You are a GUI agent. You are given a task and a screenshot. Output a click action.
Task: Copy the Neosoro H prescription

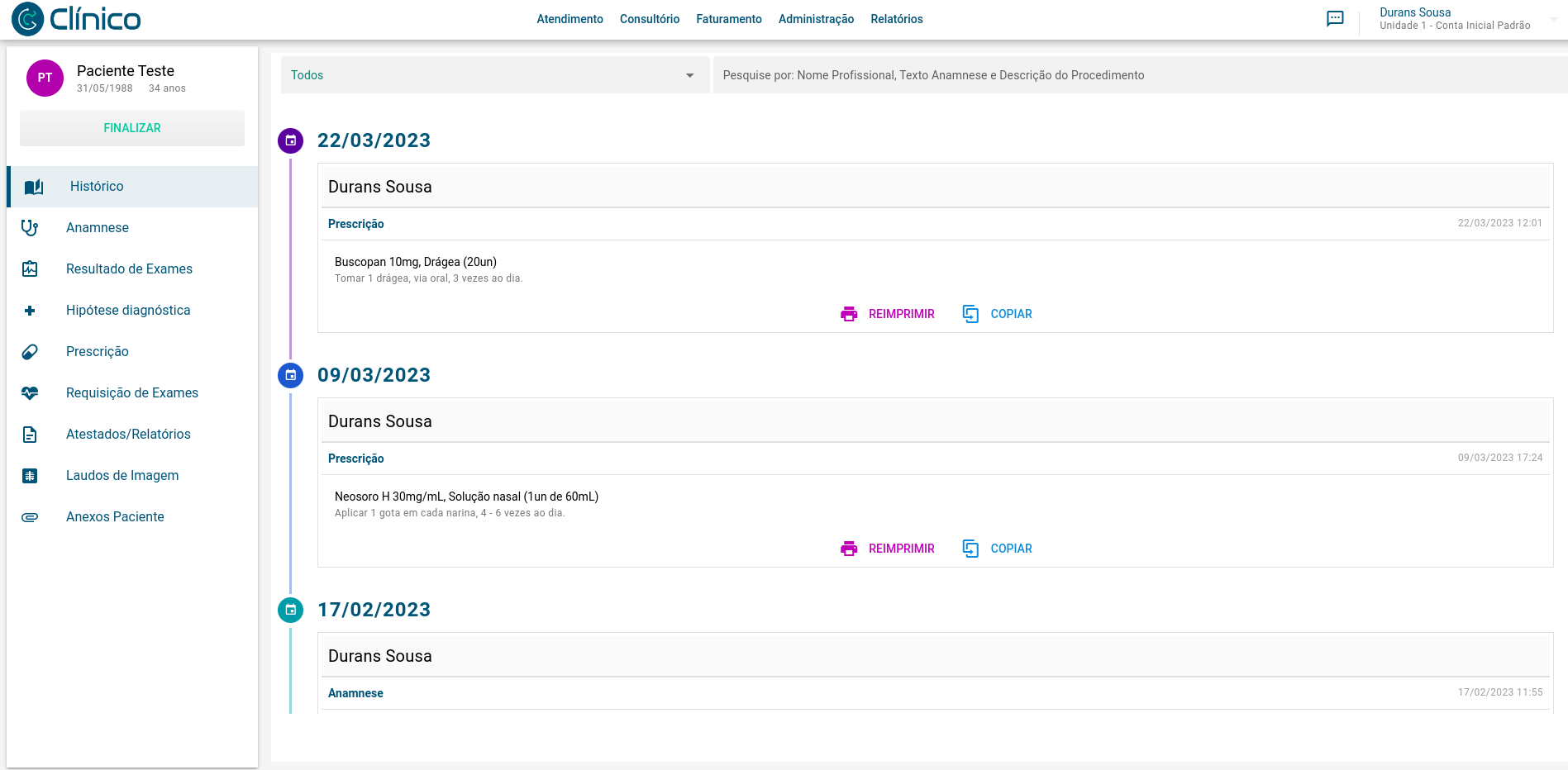click(x=998, y=549)
